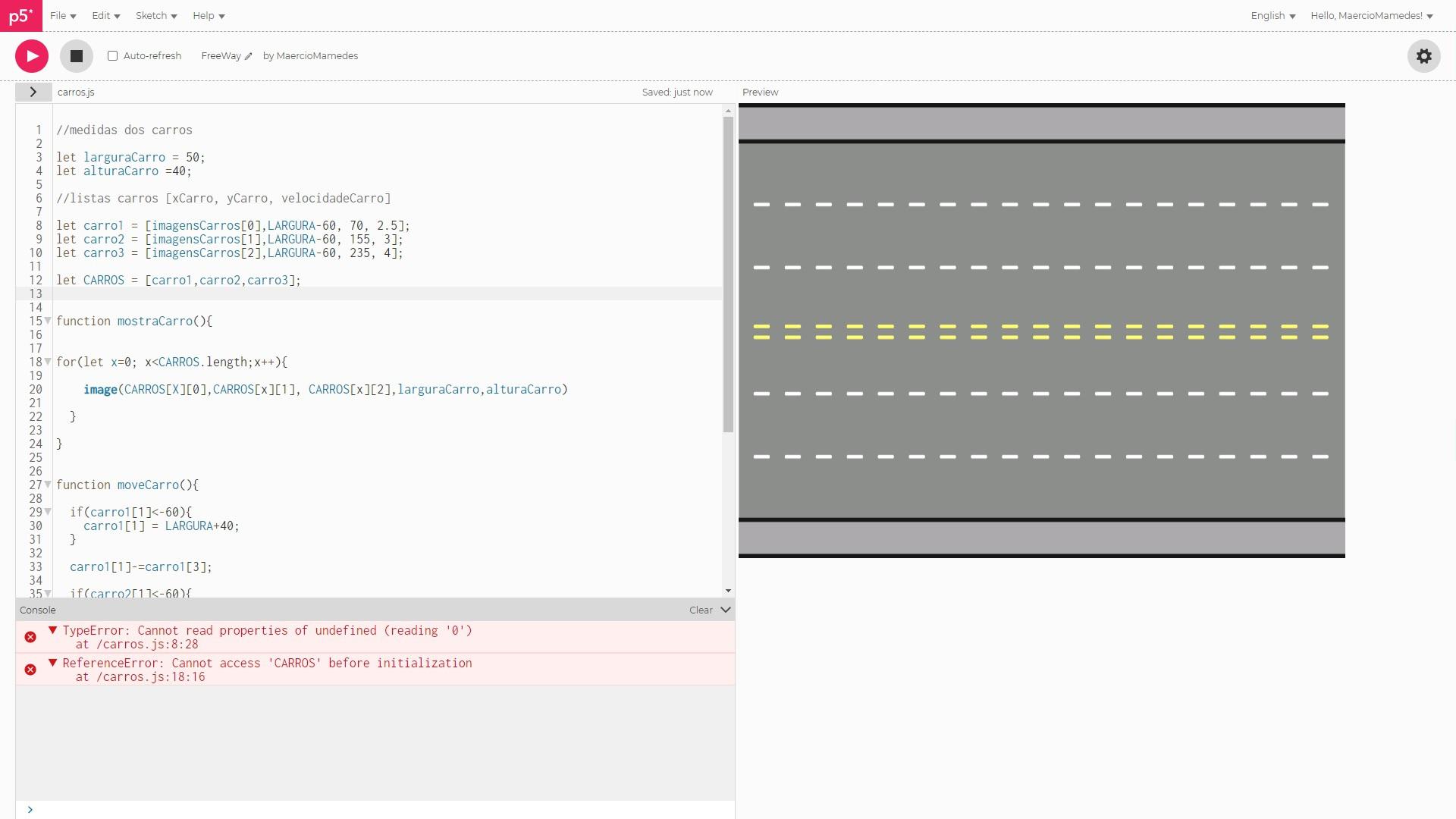Click the carros.js tab label
The width and height of the screenshot is (1456, 819).
click(76, 91)
